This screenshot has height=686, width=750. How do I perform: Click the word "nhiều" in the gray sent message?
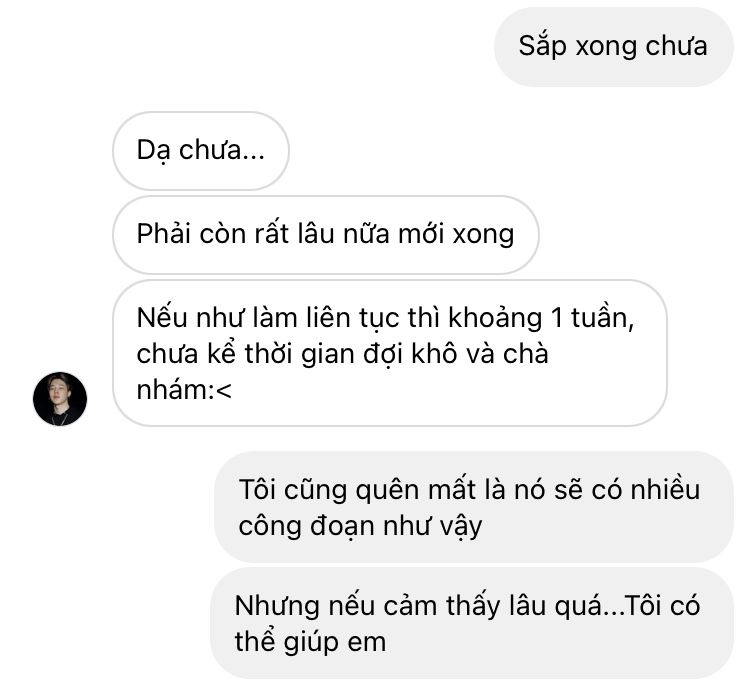[665, 490]
